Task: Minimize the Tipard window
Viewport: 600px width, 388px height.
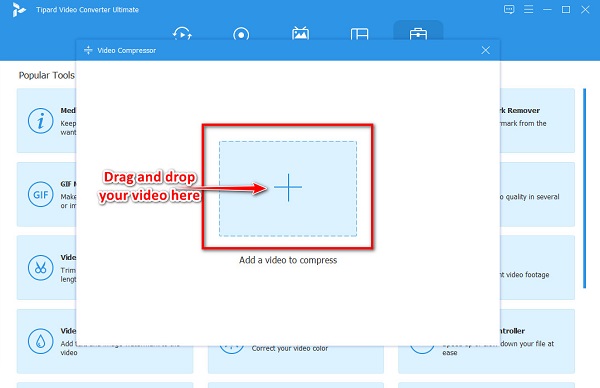Action: pyautogui.click(x=547, y=10)
